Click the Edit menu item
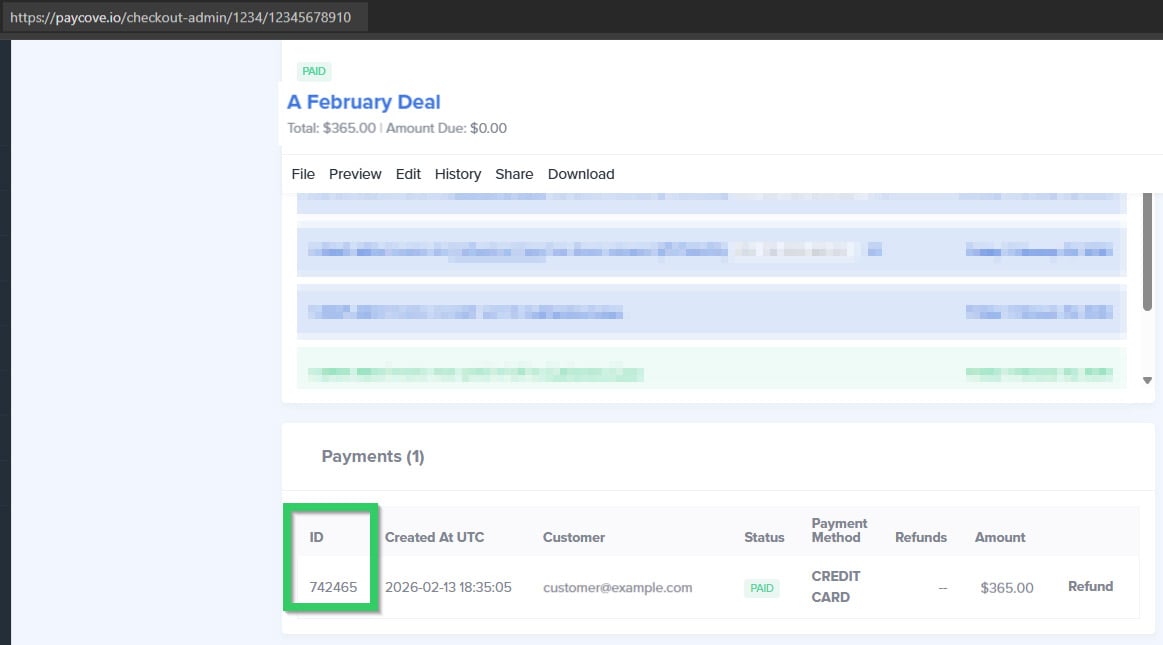The image size is (1163, 645). [408, 174]
